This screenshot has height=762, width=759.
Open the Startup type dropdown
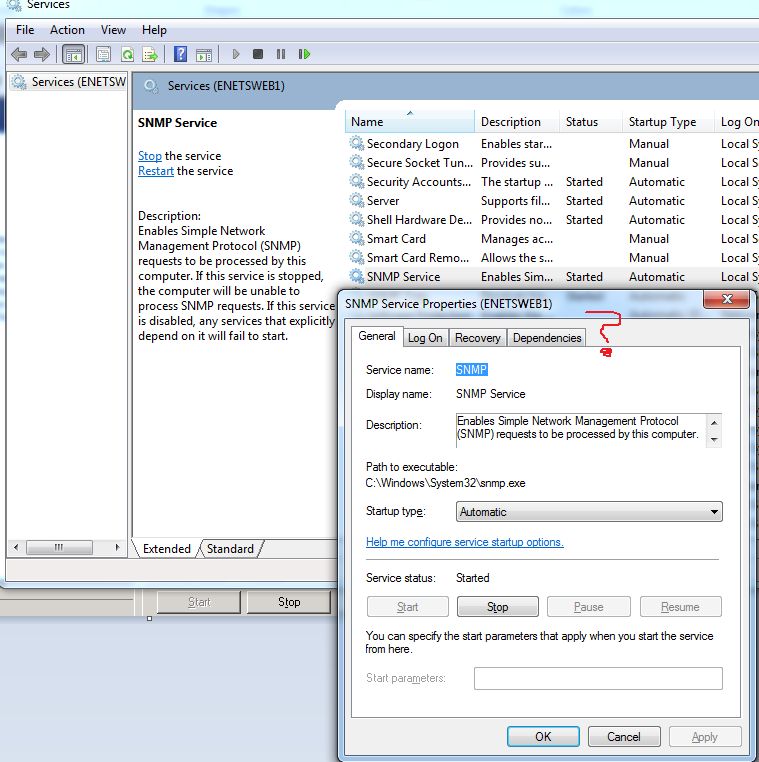click(589, 512)
